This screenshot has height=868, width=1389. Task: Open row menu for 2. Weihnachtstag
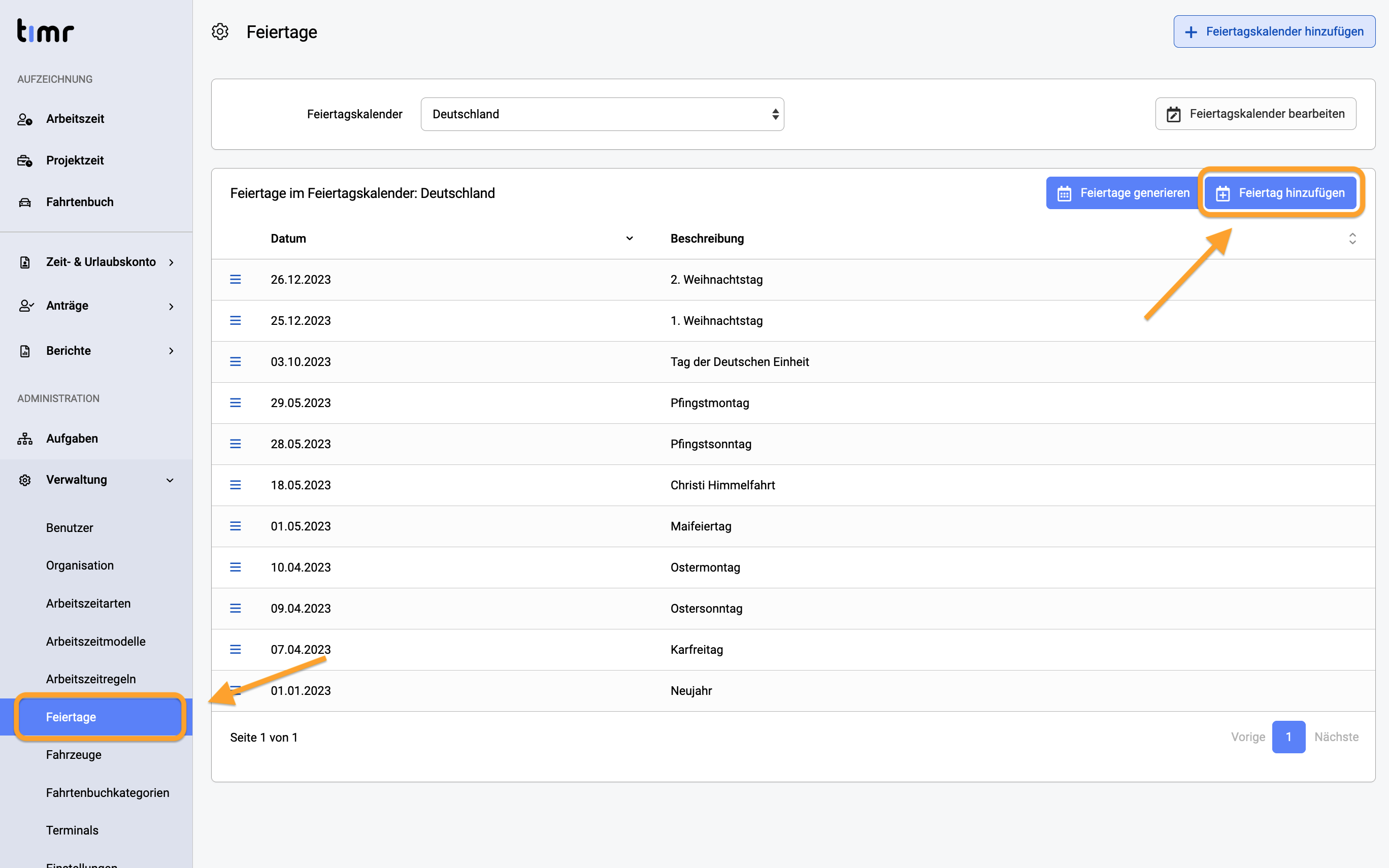(x=236, y=280)
